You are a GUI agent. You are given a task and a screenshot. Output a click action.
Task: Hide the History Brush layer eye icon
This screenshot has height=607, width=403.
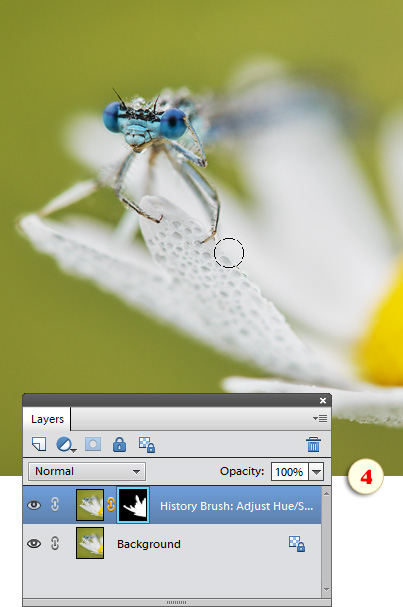[34, 505]
